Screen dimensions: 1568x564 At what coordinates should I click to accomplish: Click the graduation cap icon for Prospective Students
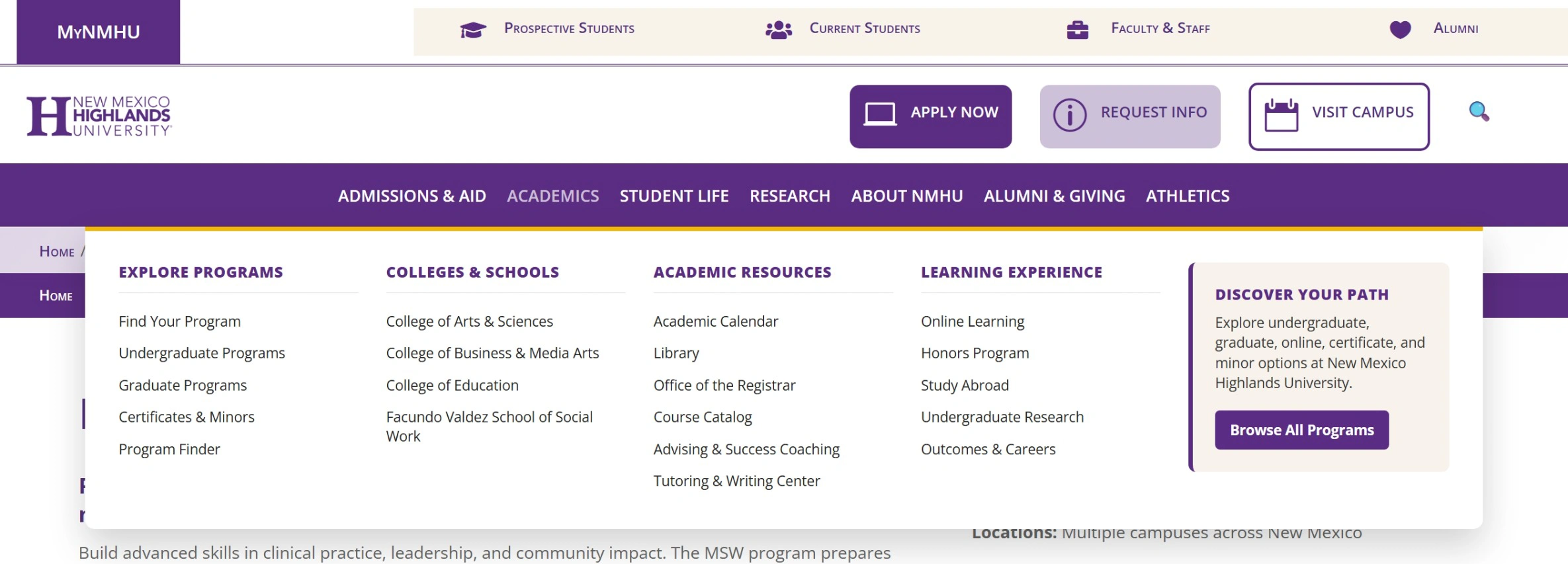point(473,30)
